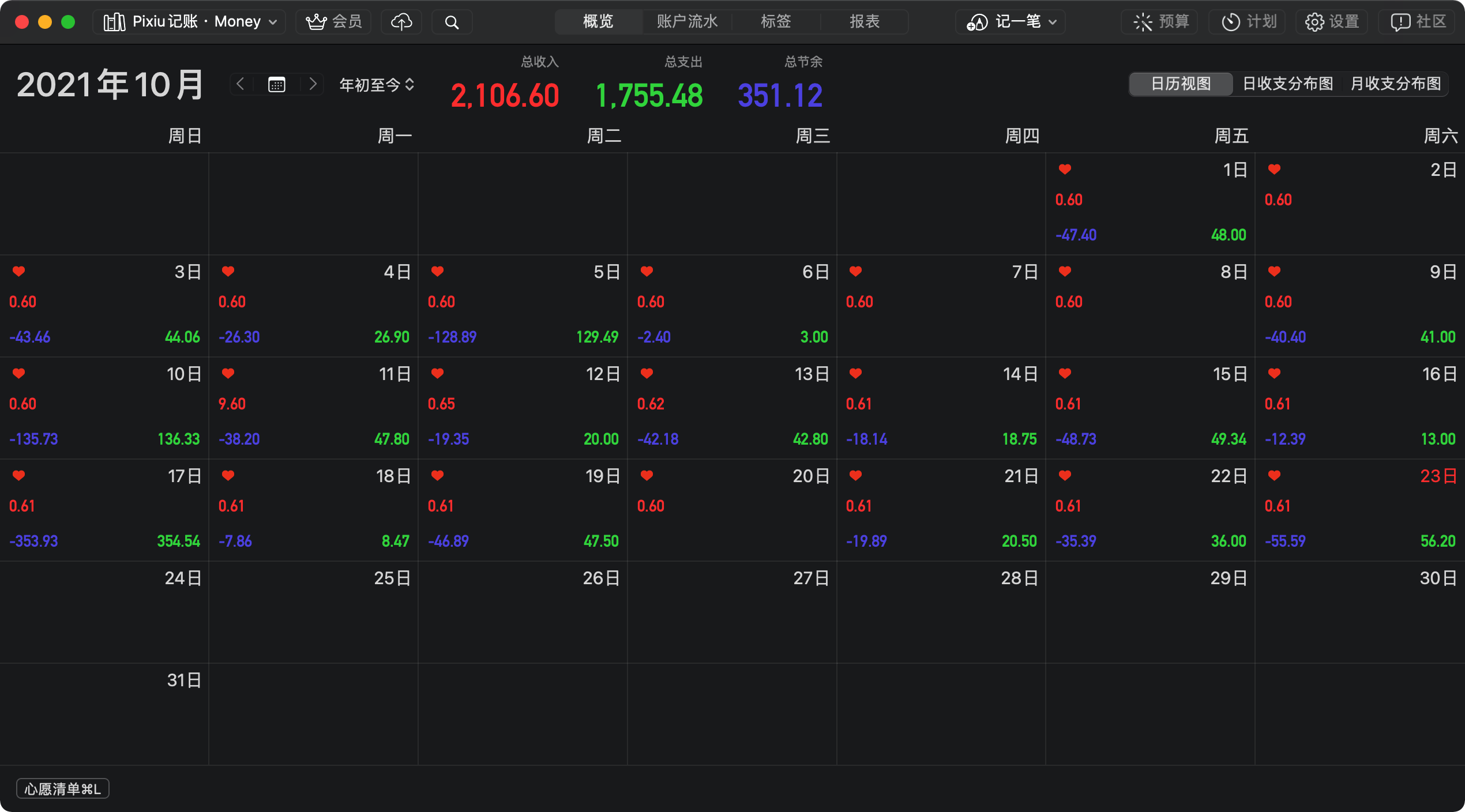Image resolution: width=1465 pixels, height=812 pixels.
Task: Click expense 8.47 on 18日
Action: 396,541
